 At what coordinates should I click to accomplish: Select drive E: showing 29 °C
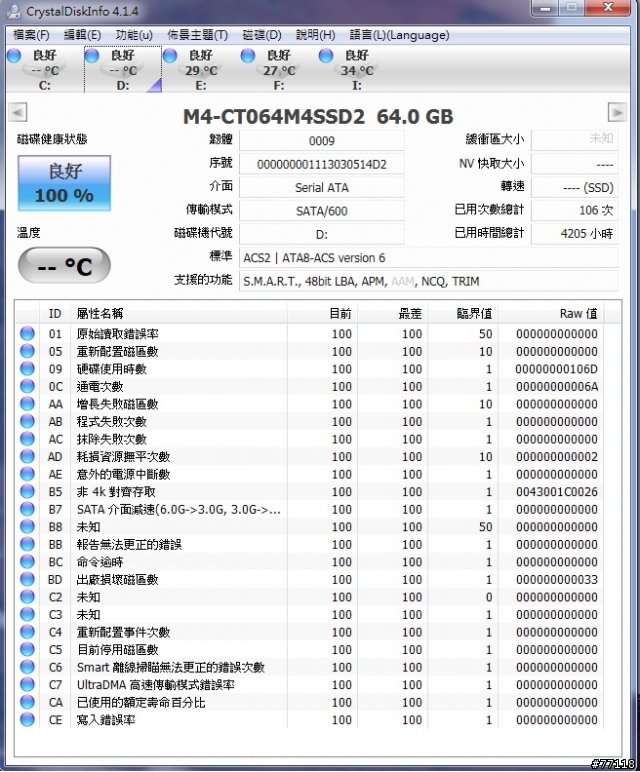point(201,69)
